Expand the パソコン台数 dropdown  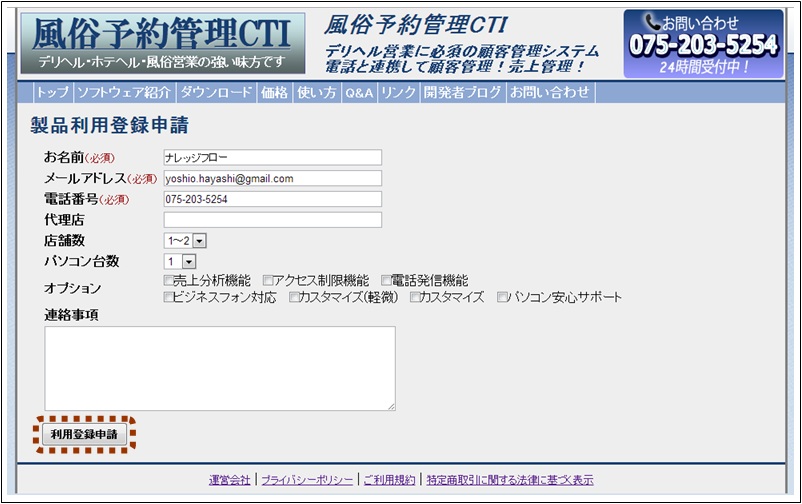point(179,261)
